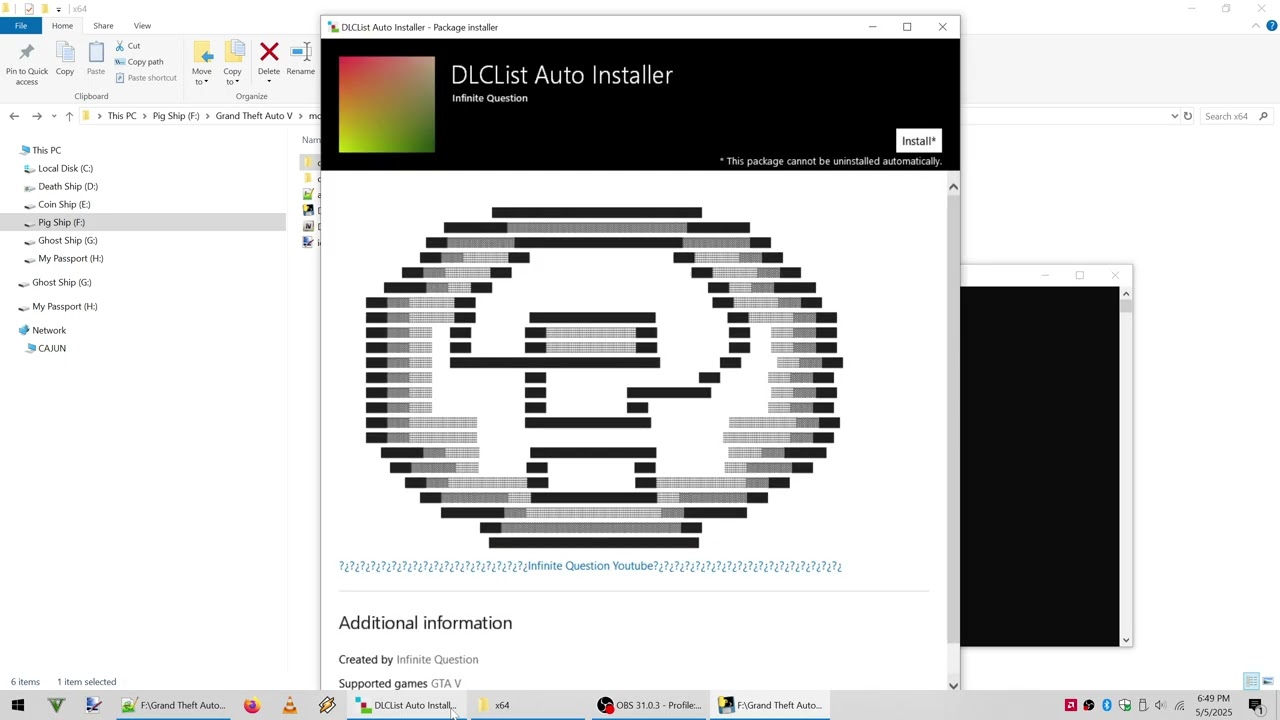Click the AMD tray icon

click(1071, 706)
